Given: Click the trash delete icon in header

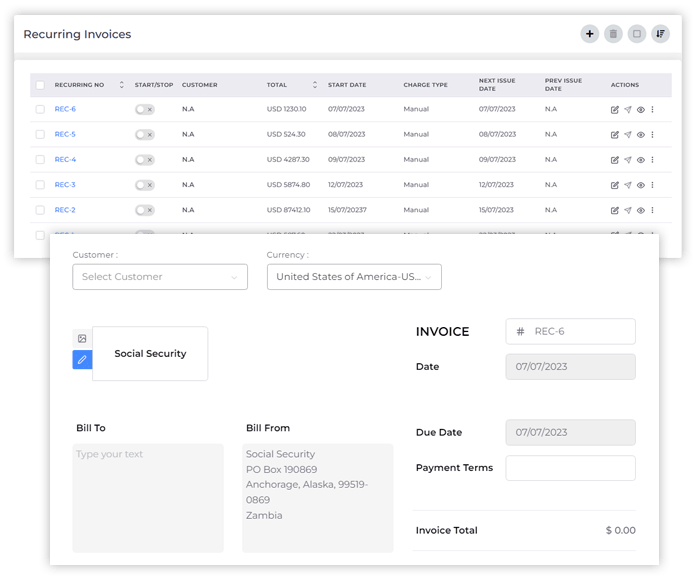Looking at the screenshot, I should [x=613, y=34].
